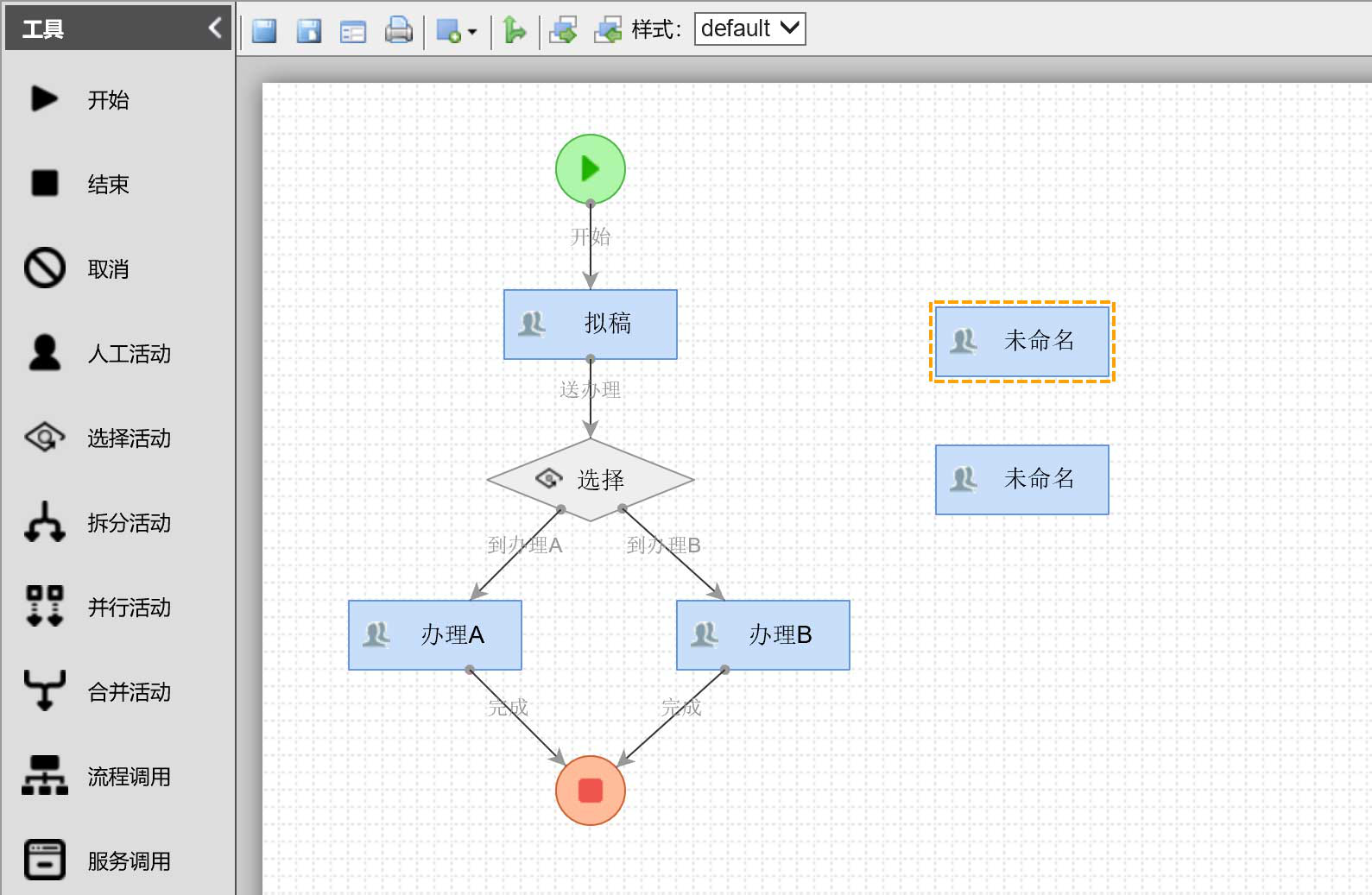Click the people icon inside 拟稿 node

click(532, 325)
